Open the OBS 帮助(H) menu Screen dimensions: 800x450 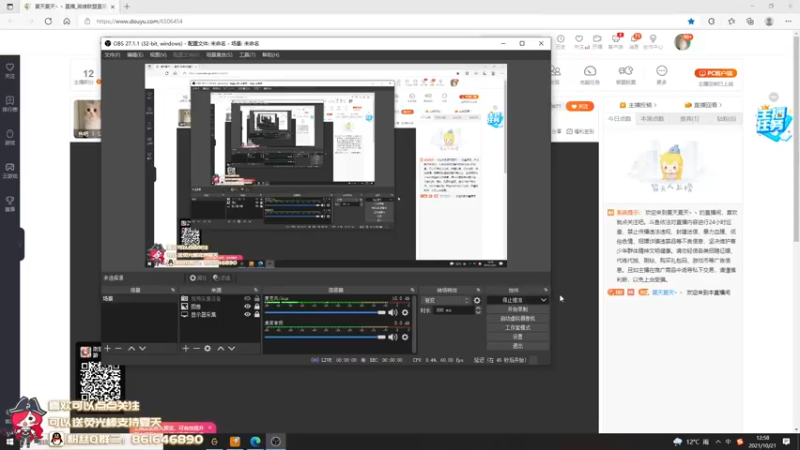270,55
